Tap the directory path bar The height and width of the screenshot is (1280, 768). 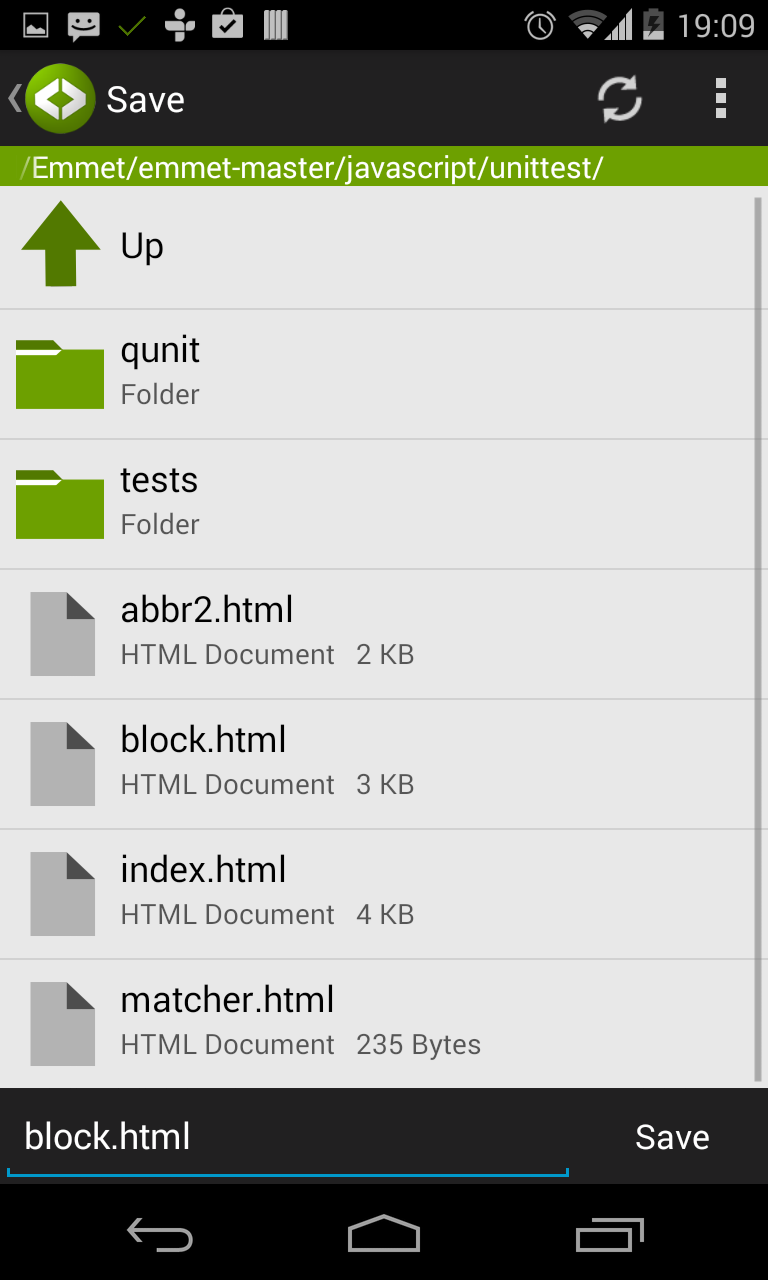point(384,167)
